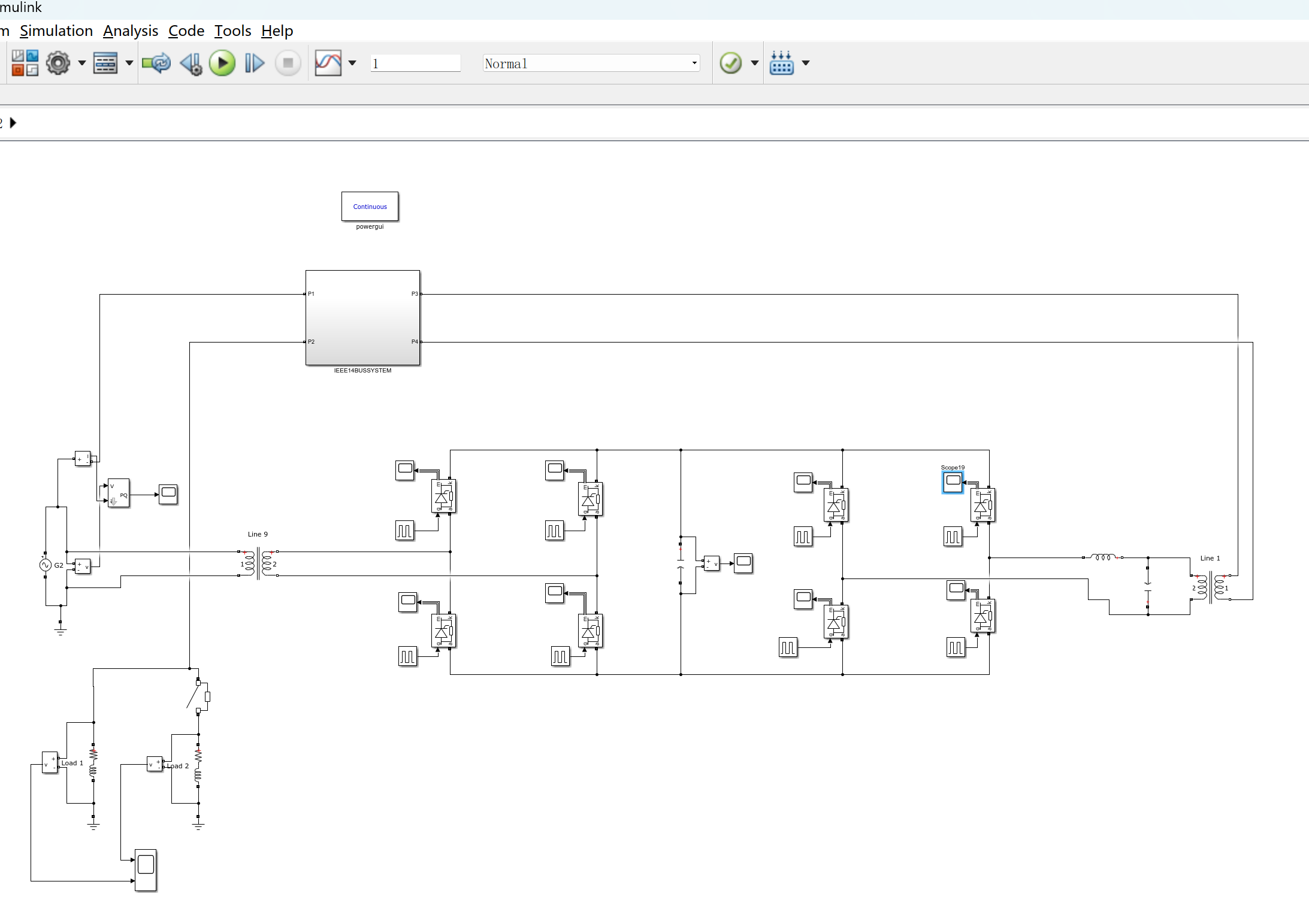Click the Model Explorer icon
1309x924 pixels.
105,63
